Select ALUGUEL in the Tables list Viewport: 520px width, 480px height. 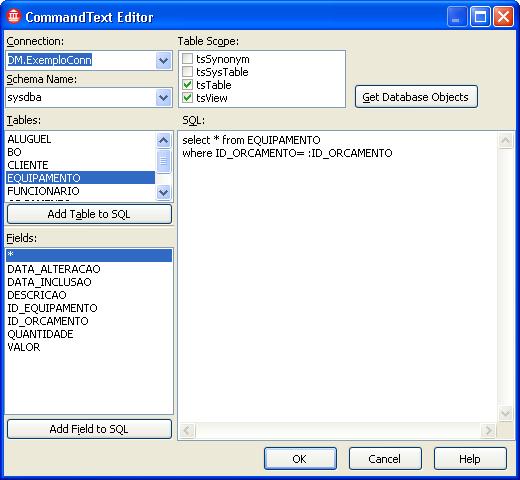(x=80, y=139)
